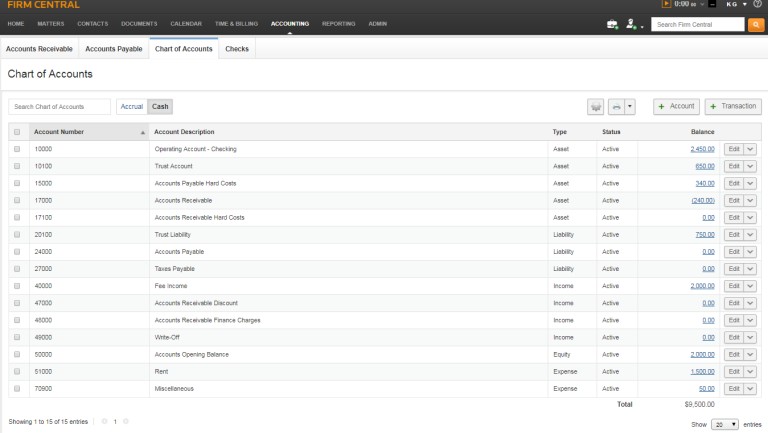Click the briefcase new matter icon

tap(612, 24)
